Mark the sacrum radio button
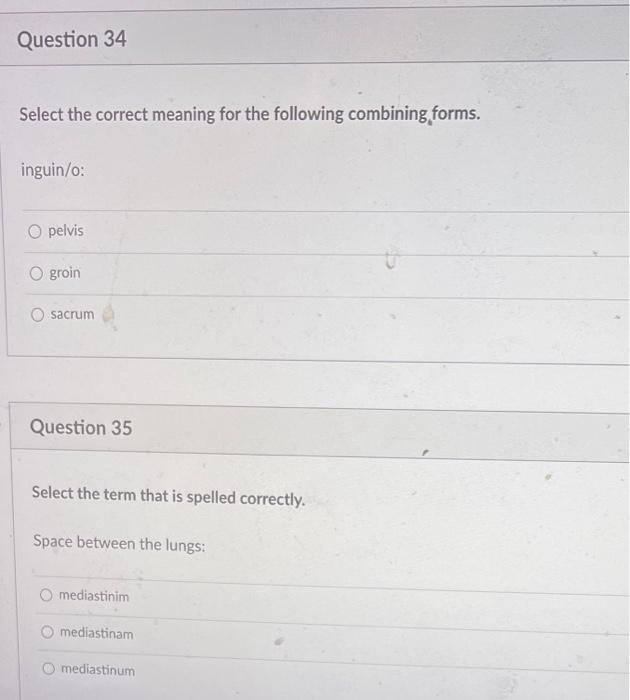This screenshot has width=630, height=700. (x=38, y=315)
